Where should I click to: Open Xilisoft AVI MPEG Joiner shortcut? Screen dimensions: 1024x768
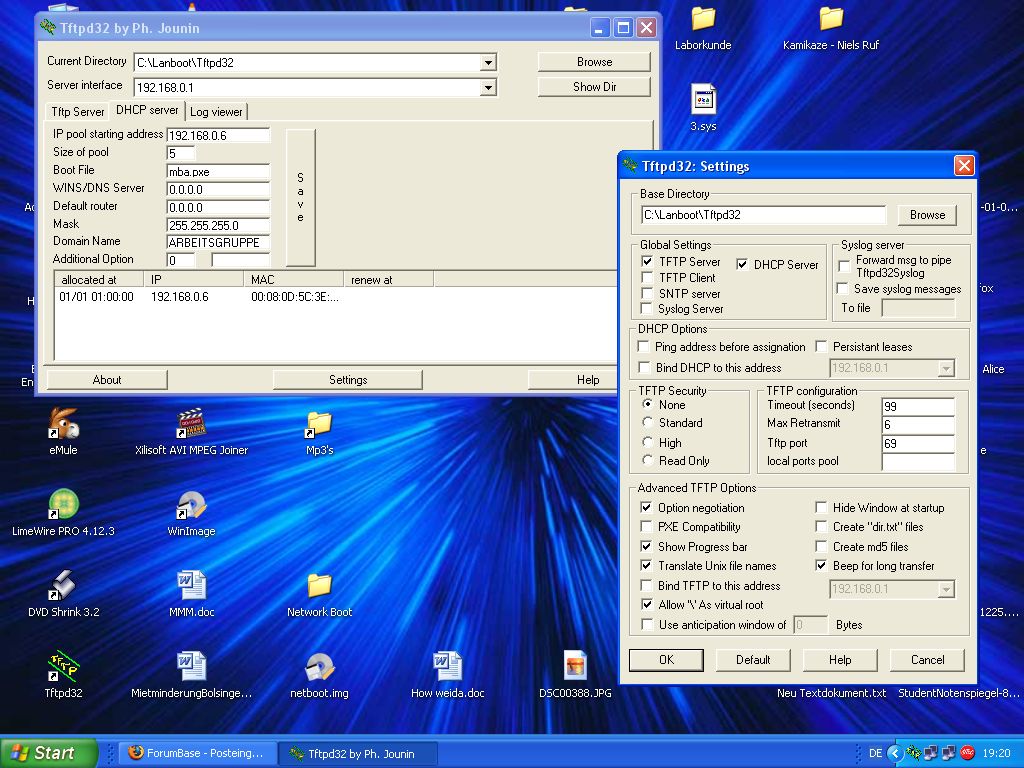point(191,424)
